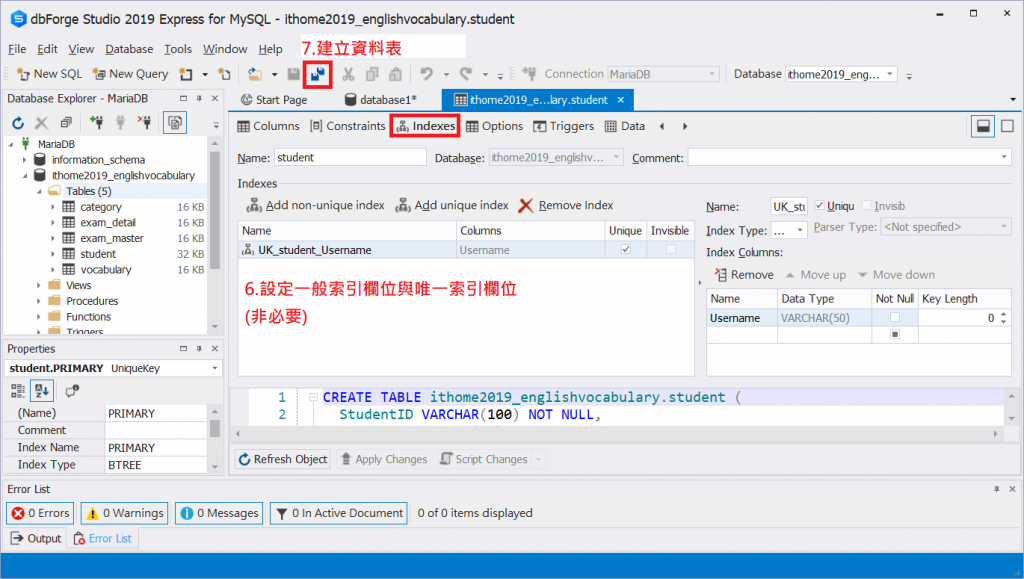Expand the Views folder node

[39, 285]
